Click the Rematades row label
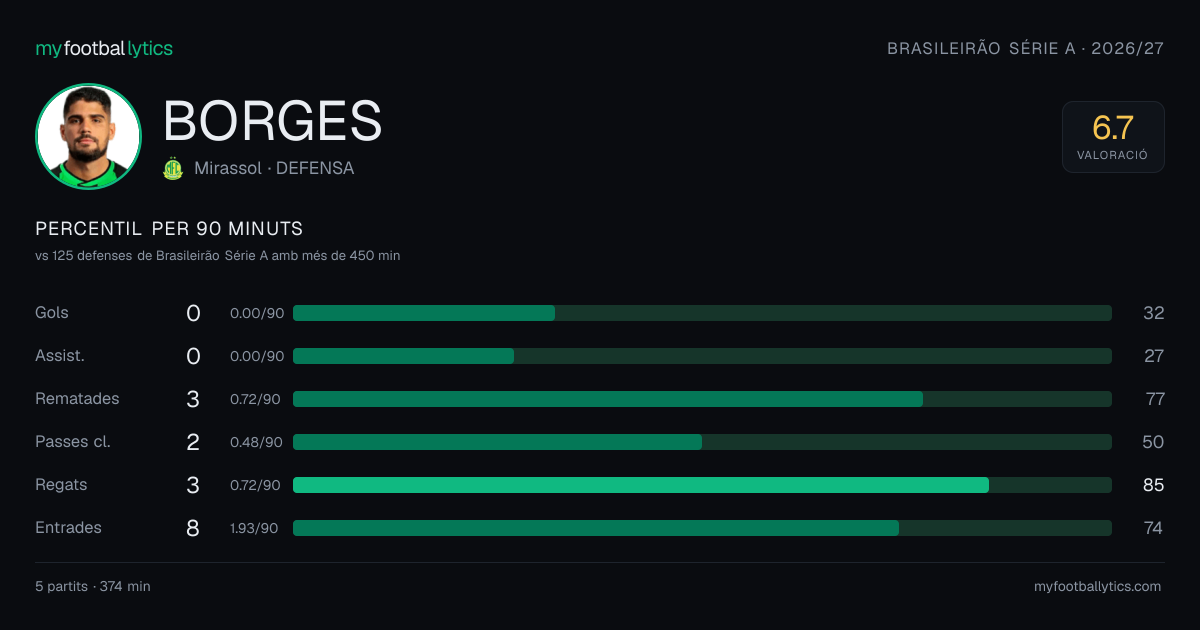 tap(77, 399)
